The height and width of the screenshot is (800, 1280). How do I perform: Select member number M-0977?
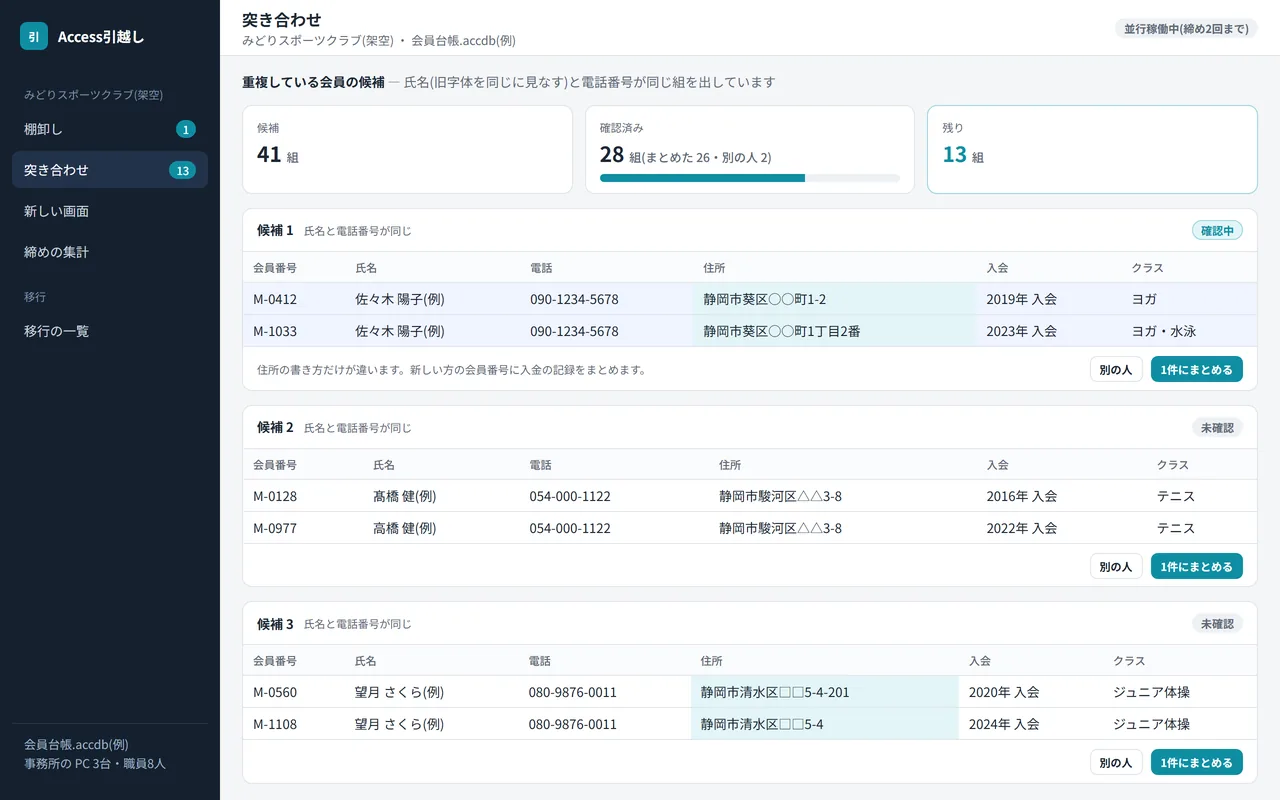(275, 528)
